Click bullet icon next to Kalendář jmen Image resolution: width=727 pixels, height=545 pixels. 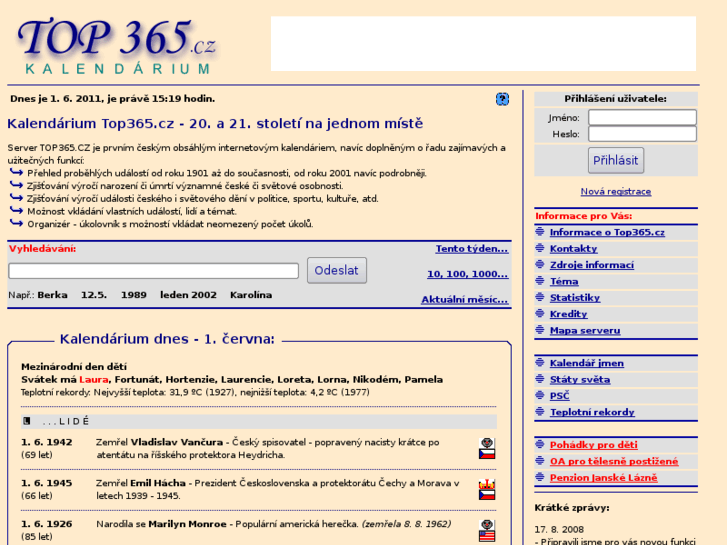pos(540,362)
